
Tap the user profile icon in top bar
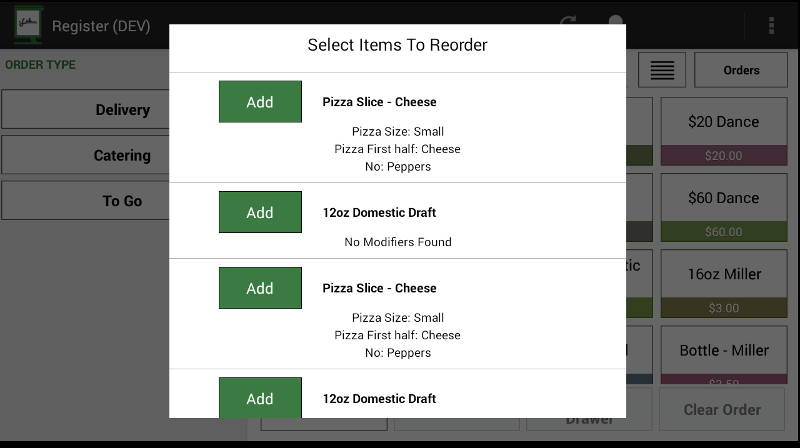616,20
